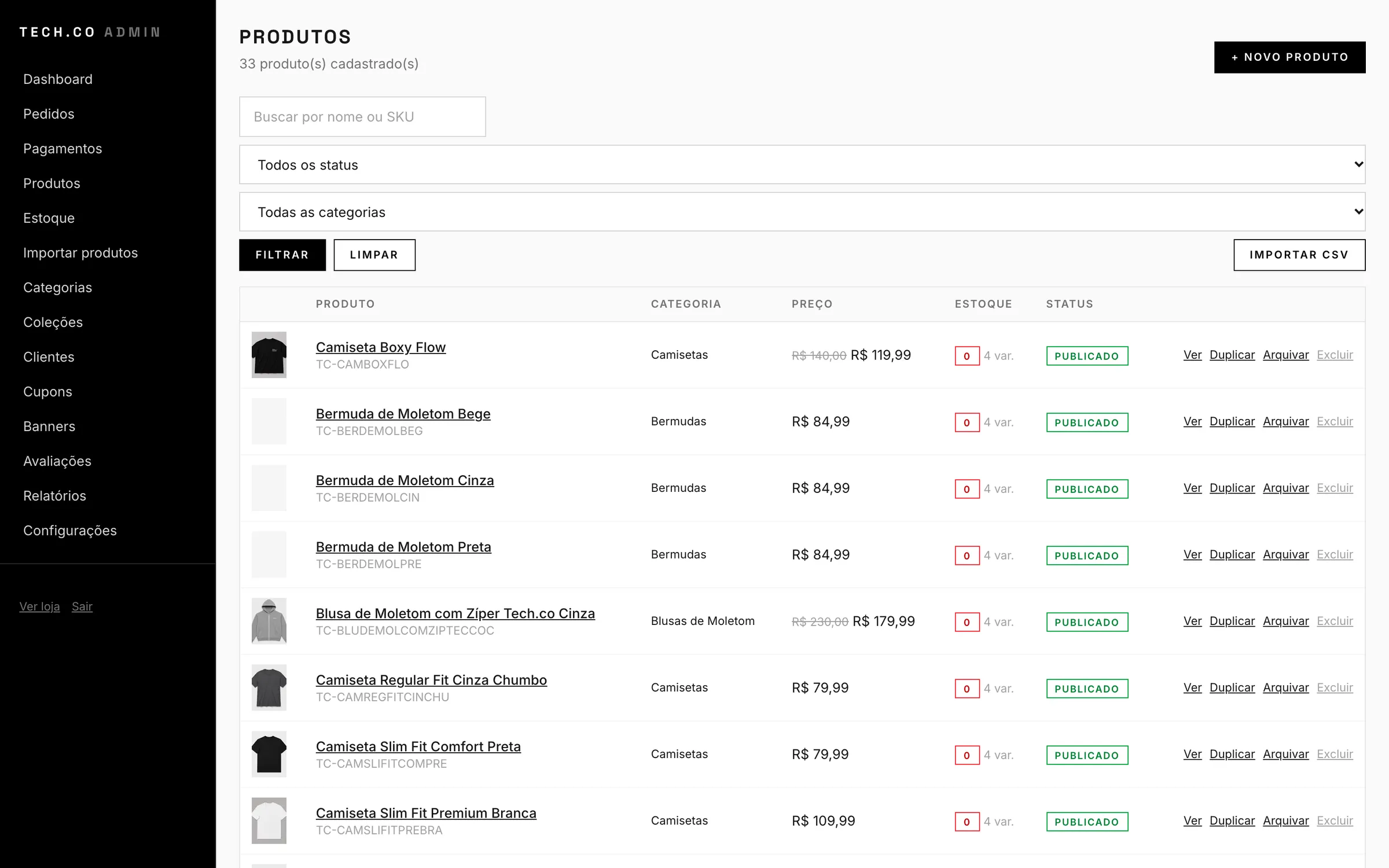Clear filters using the Limpar button
Viewport: 1389px width, 868px height.
click(x=374, y=255)
